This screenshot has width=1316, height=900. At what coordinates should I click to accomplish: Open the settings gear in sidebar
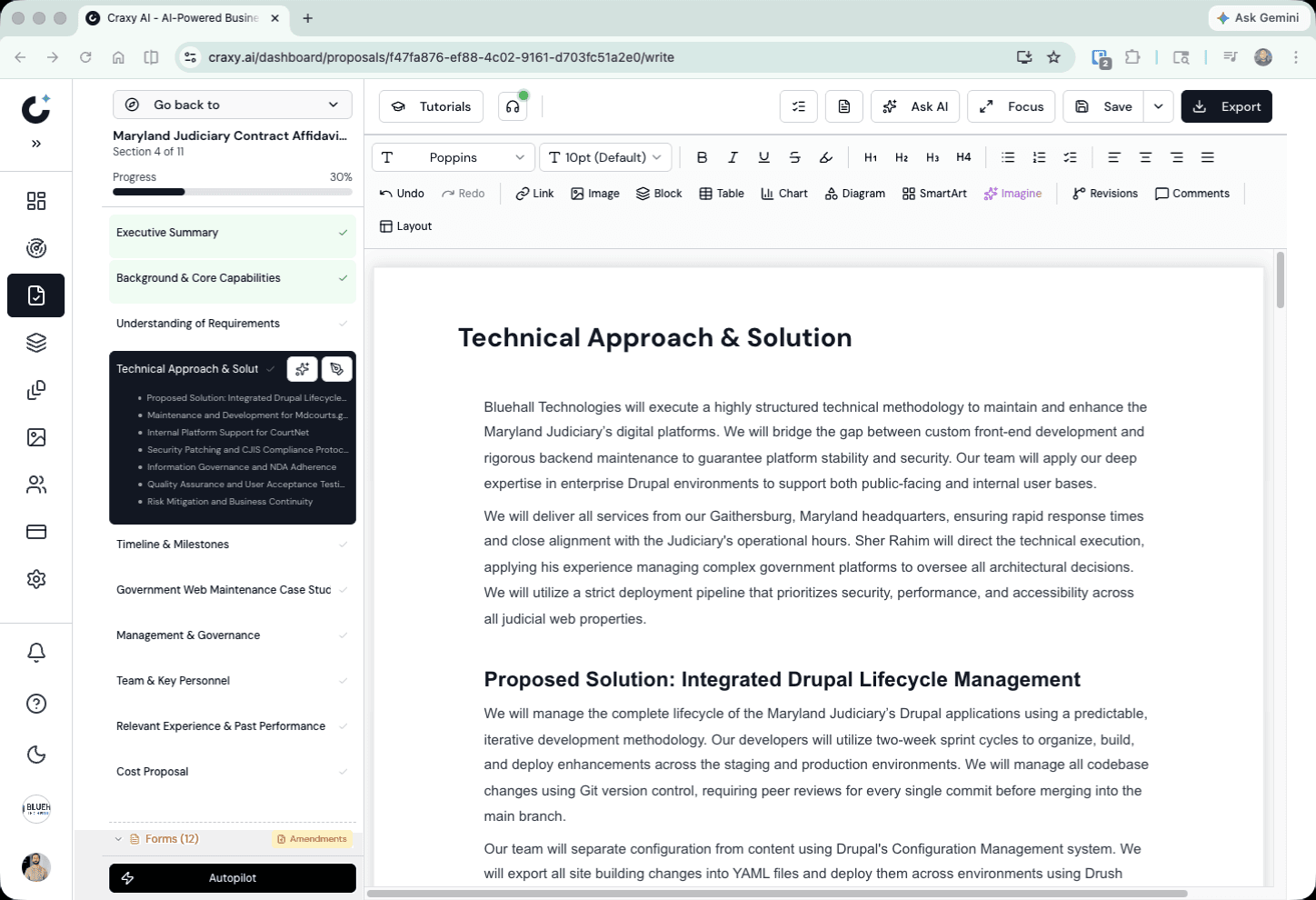[x=36, y=579]
